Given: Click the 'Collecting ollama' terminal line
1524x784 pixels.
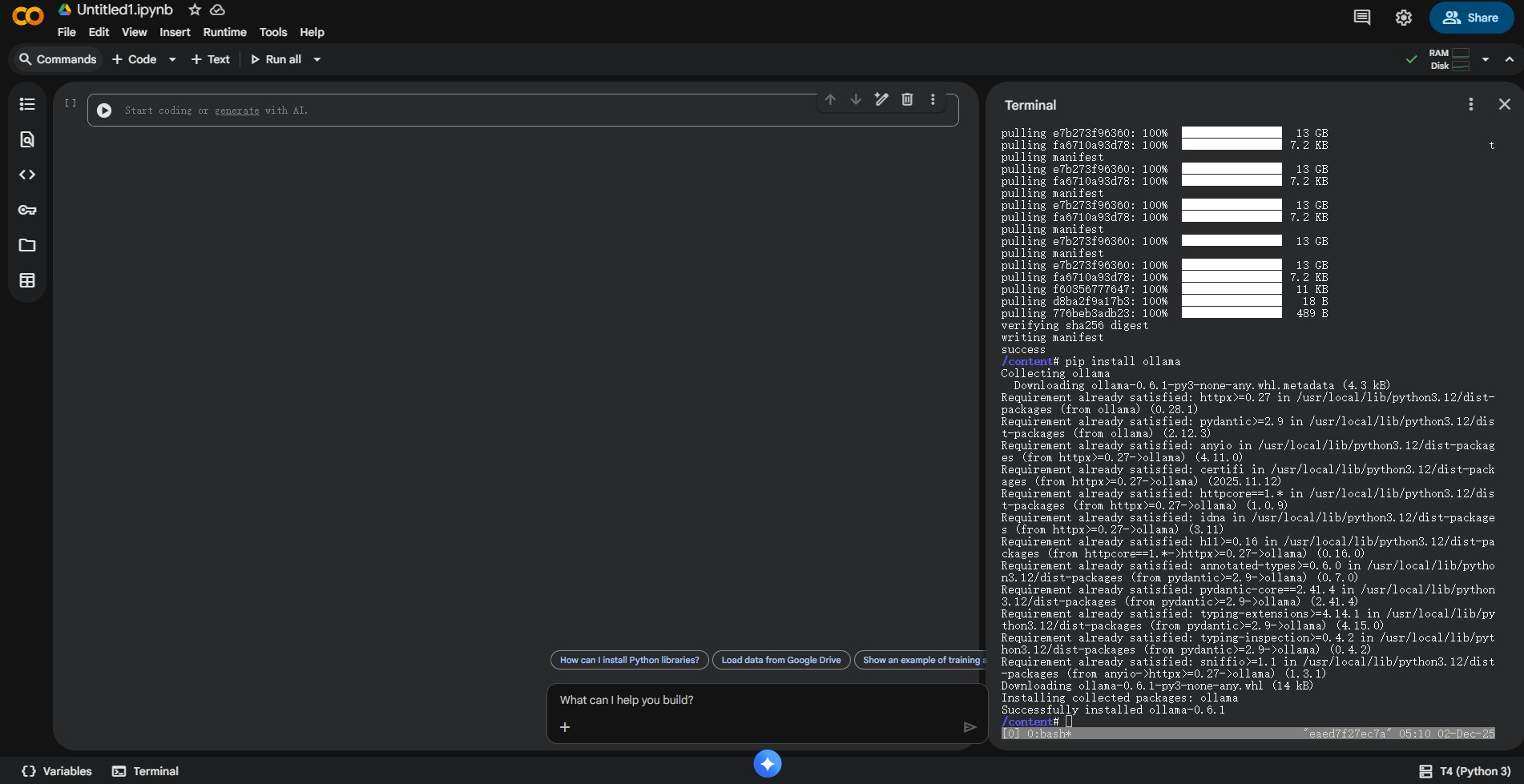Looking at the screenshot, I should click(x=1055, y=373).
